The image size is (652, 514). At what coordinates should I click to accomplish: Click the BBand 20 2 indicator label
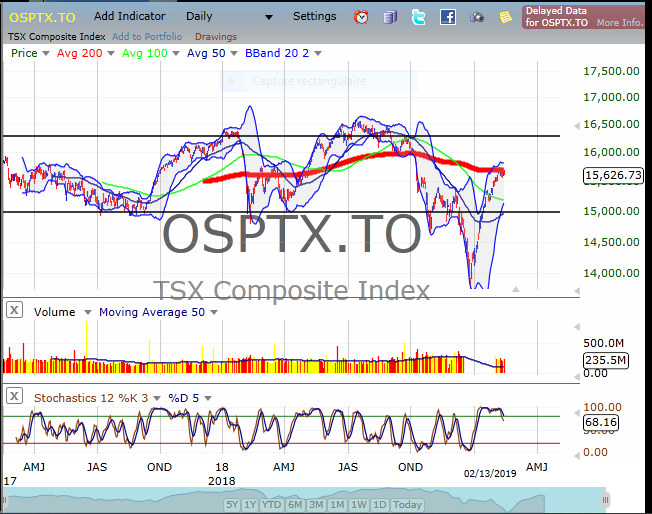[277, 53]
